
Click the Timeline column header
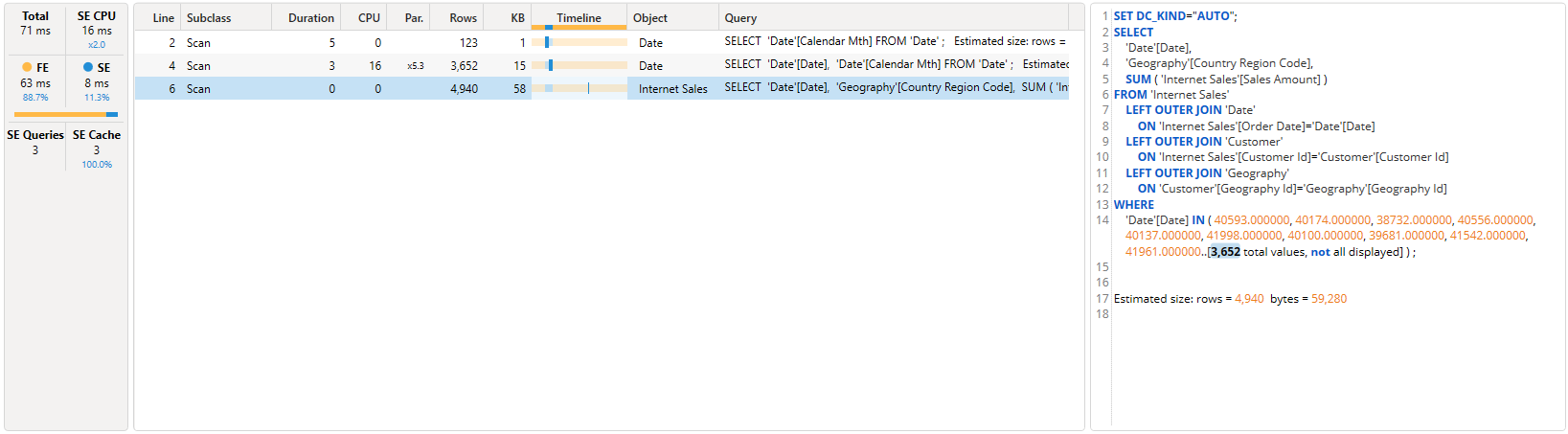579,18
